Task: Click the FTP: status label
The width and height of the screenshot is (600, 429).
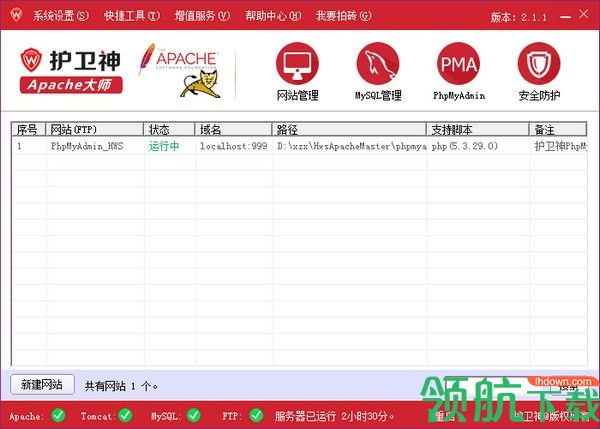Action: [x=232, y=416]
